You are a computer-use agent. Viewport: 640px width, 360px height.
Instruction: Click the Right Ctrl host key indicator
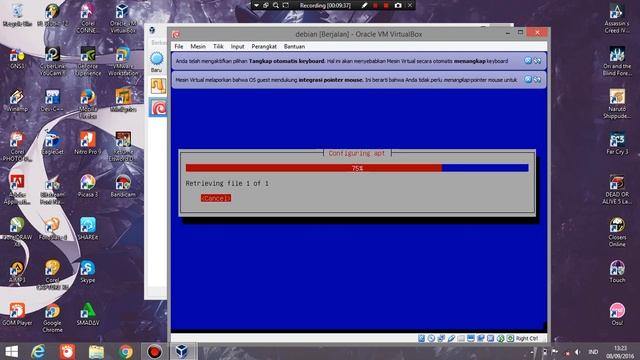[x=527, y=338]
